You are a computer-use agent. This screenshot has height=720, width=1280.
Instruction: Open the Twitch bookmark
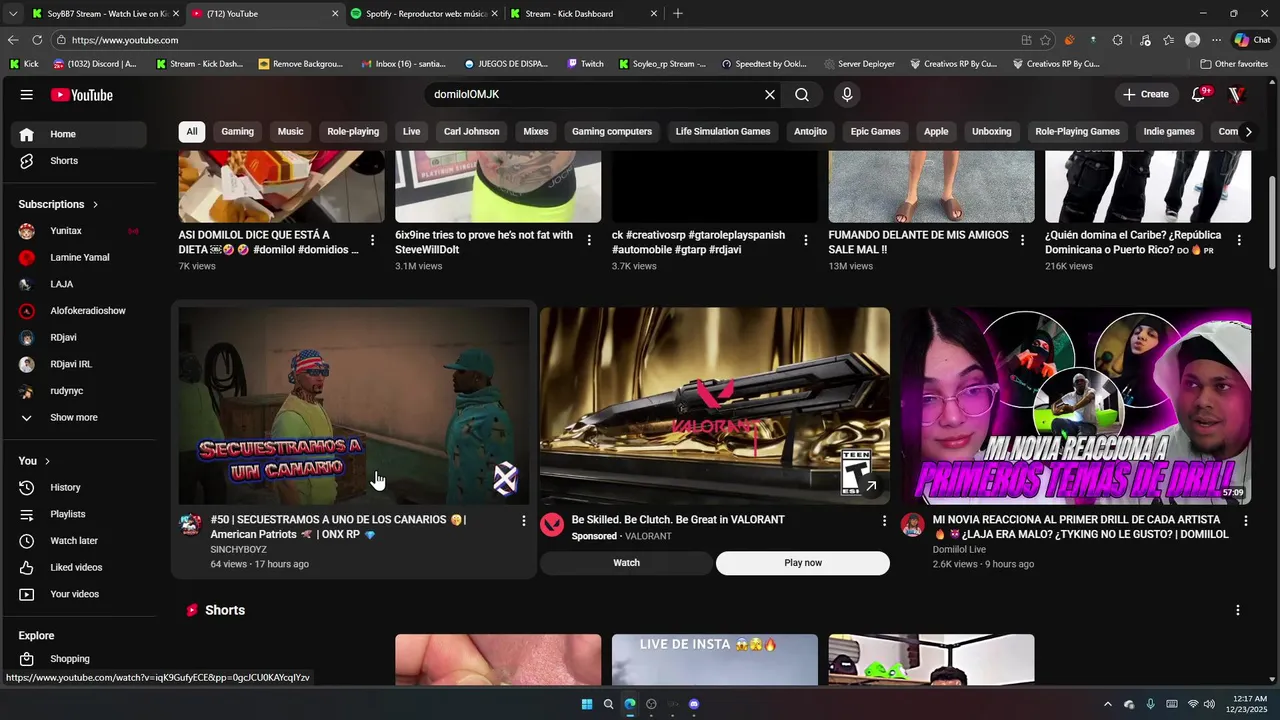[x=585, y=64]
